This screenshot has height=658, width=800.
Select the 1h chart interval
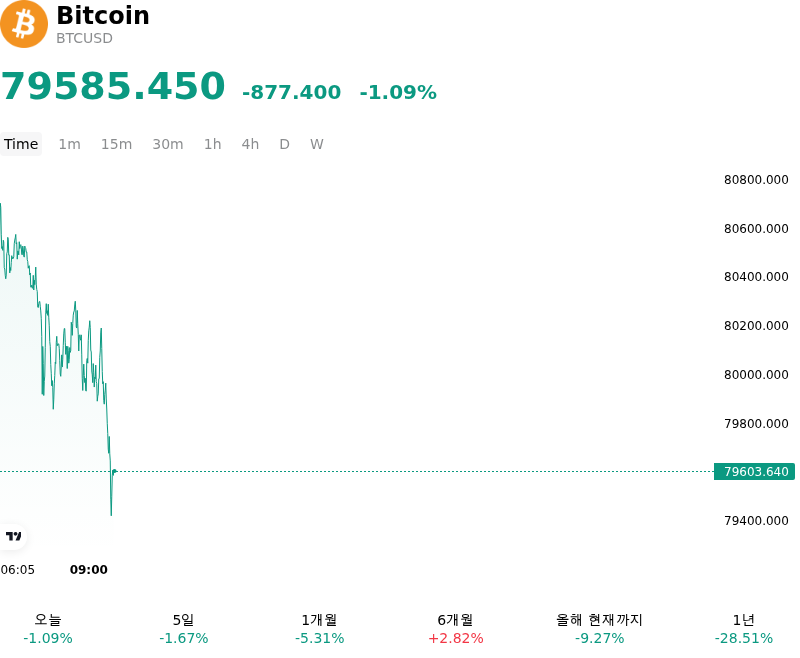coord(213,144)
